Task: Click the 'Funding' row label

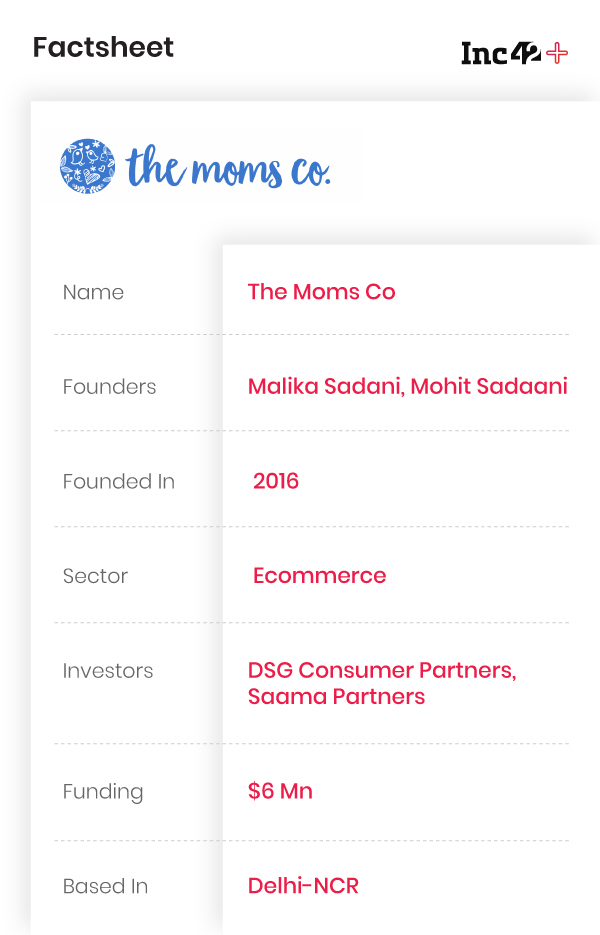Action: (x=103, y=792)
